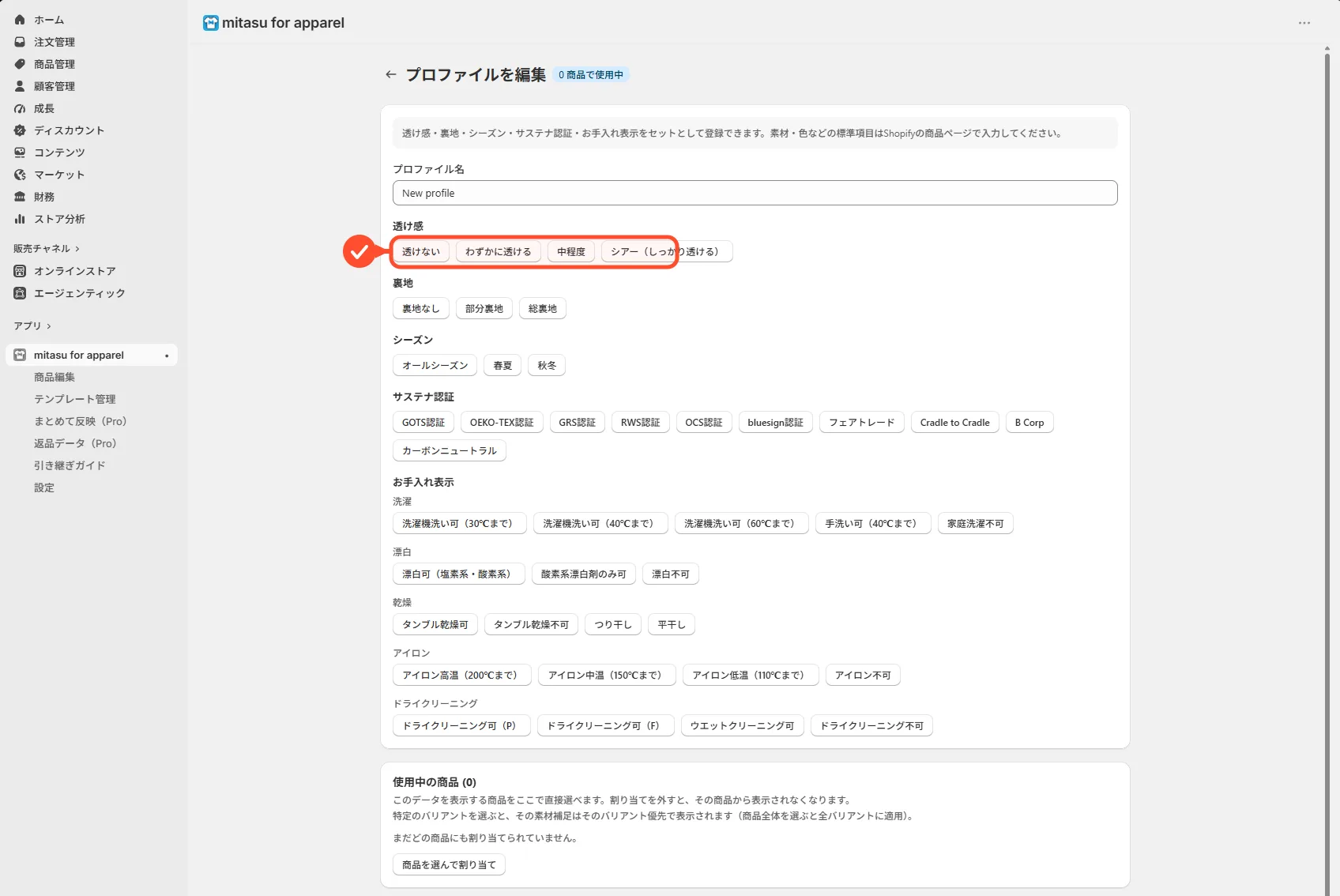Choose 洗濯機洗い可（30℃まで）
Viewport: 1340px width, 896px height.
click(460, 524)
